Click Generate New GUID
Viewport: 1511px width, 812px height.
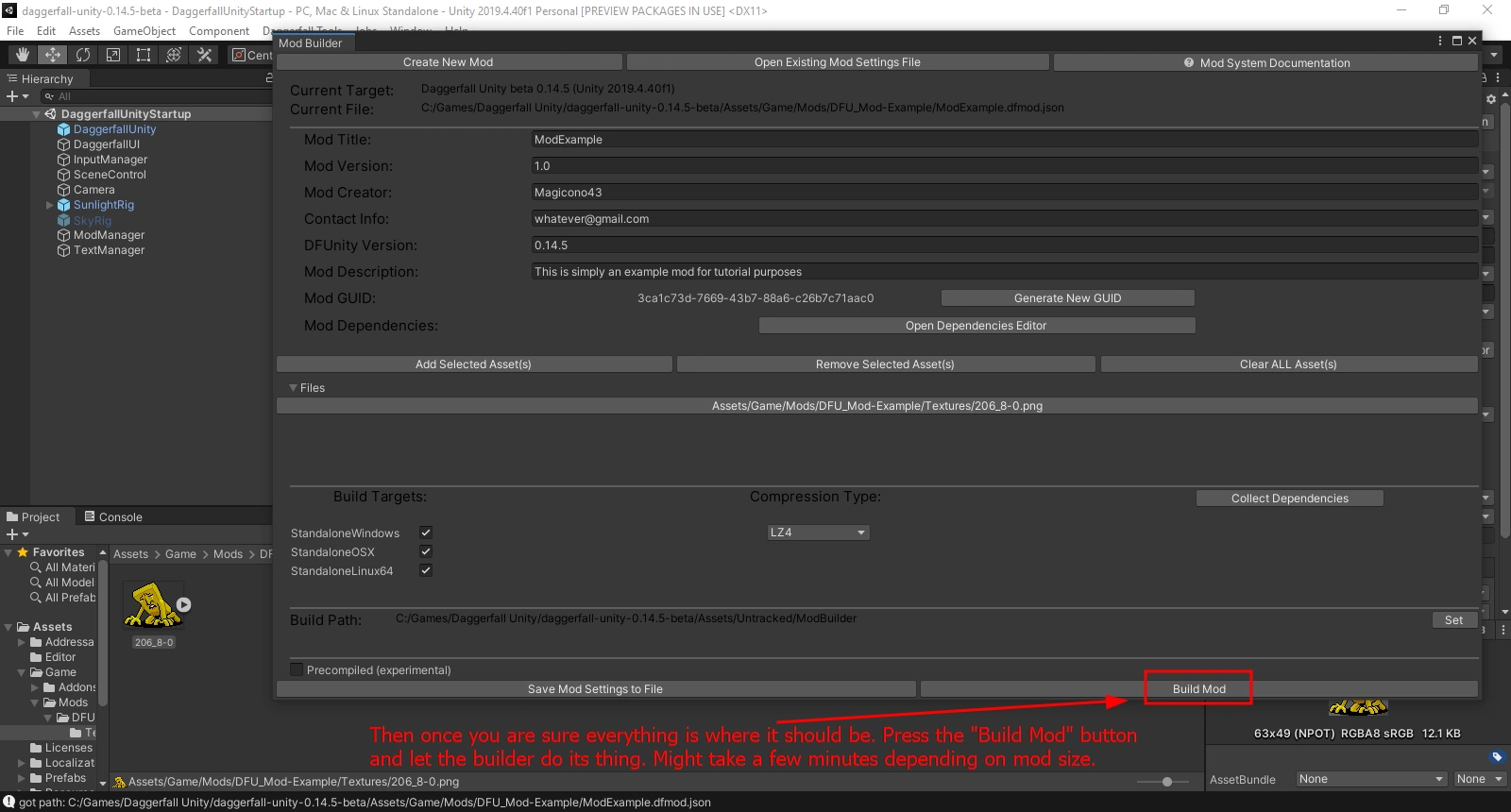tap(1068, 298)
